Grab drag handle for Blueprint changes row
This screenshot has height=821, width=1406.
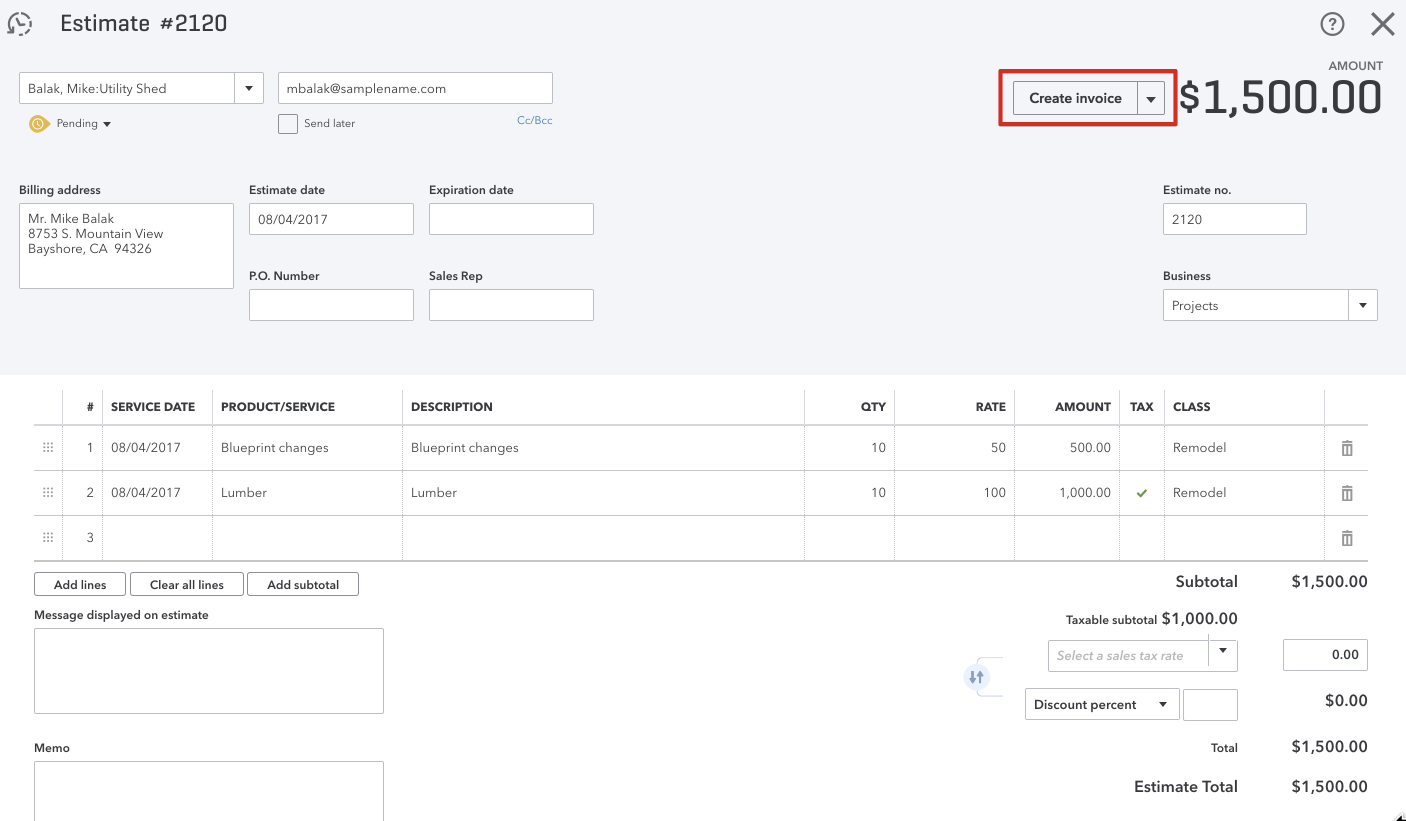(48, 448)
